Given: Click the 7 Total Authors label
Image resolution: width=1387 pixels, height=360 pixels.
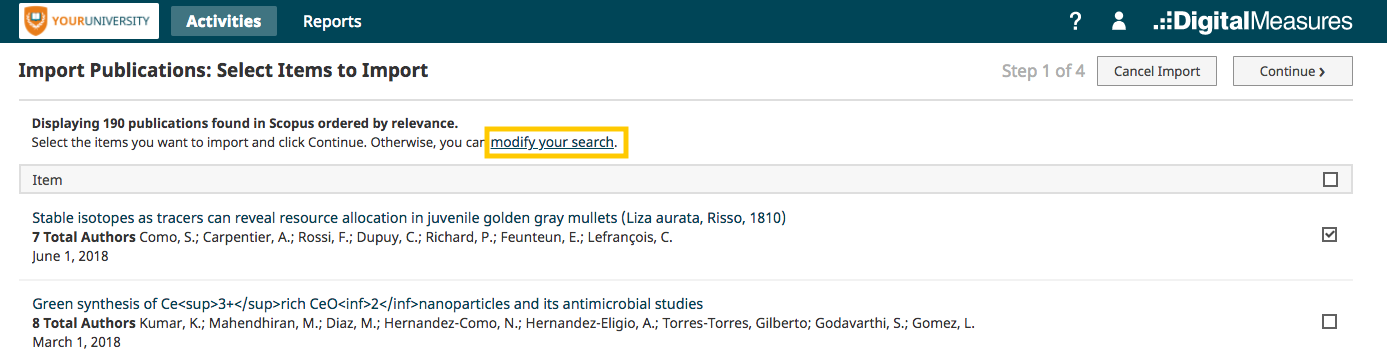Looking at the screenshot, I should coord(84,237).
